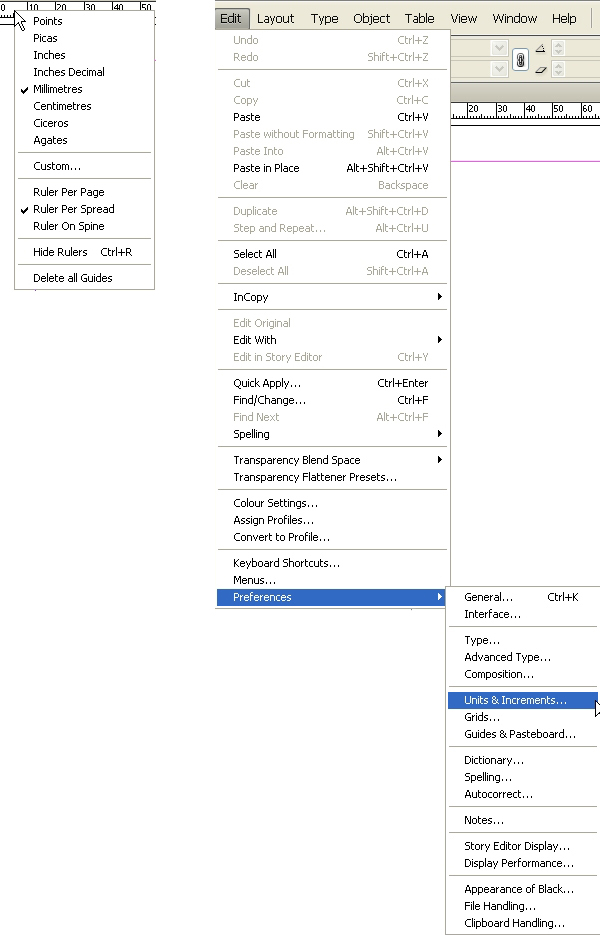Click the shear angle stepper arrows
600x935 pixels.
[558, 69]
